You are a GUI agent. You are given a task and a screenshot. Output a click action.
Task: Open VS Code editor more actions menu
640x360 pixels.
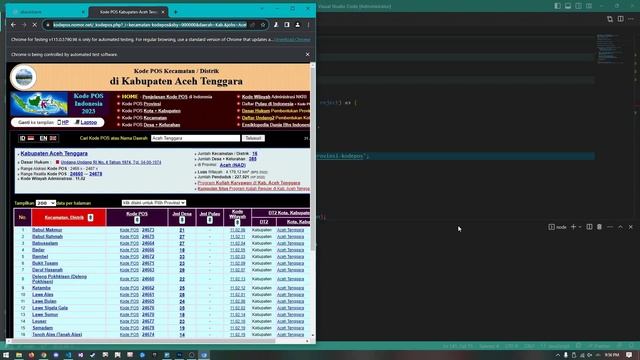631,19
